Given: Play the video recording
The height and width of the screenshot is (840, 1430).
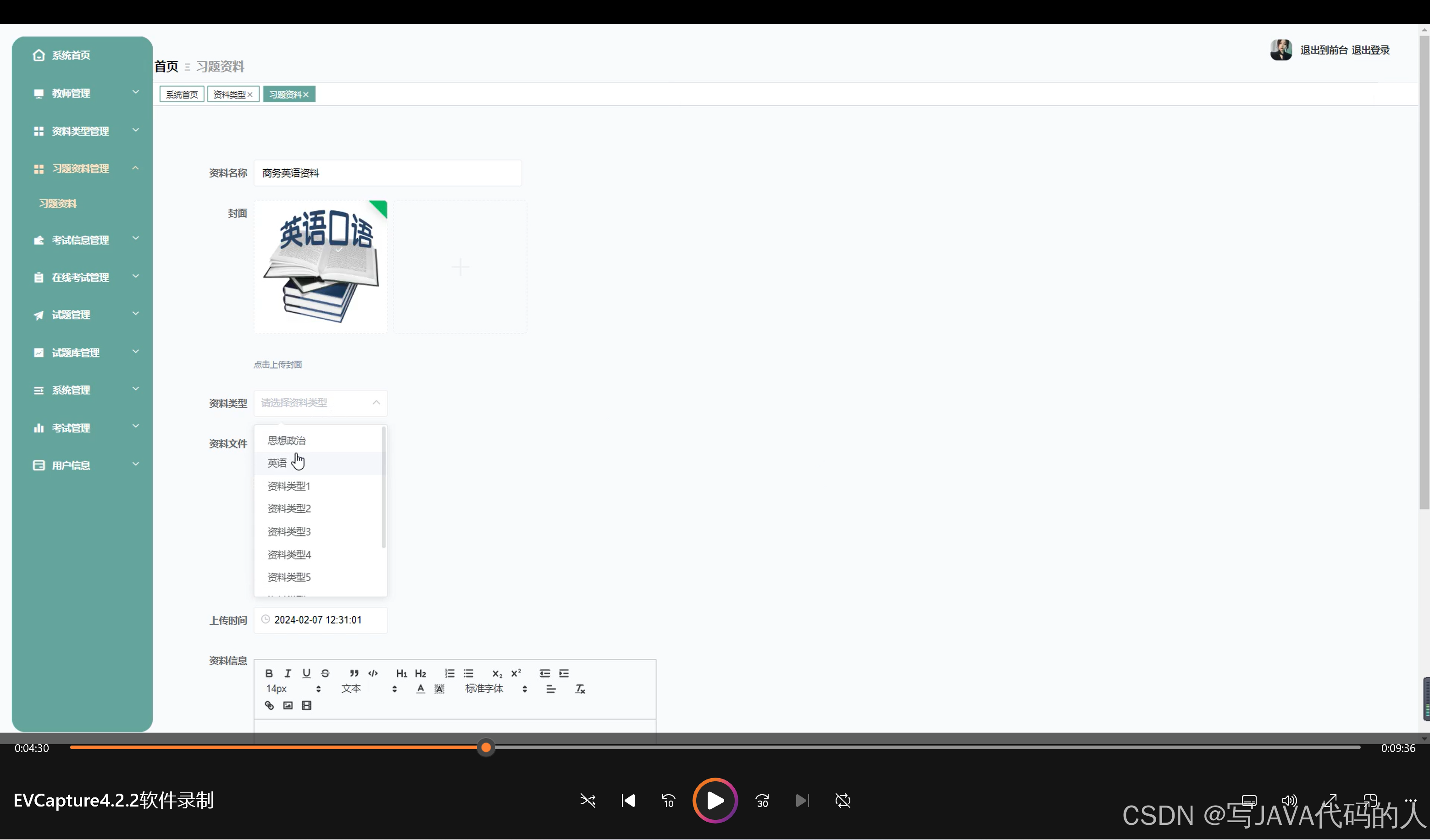Looking at the screenshot, I should 715,800.
